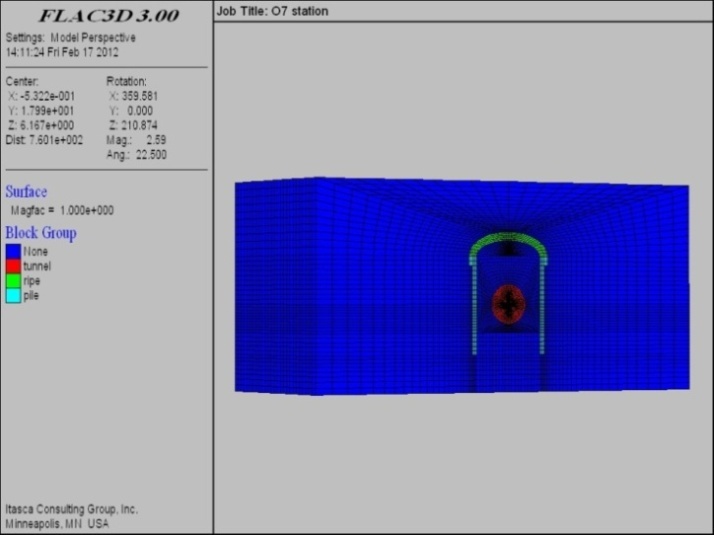
Task: Click the blue None color swatch
Action: pos(13,252)
